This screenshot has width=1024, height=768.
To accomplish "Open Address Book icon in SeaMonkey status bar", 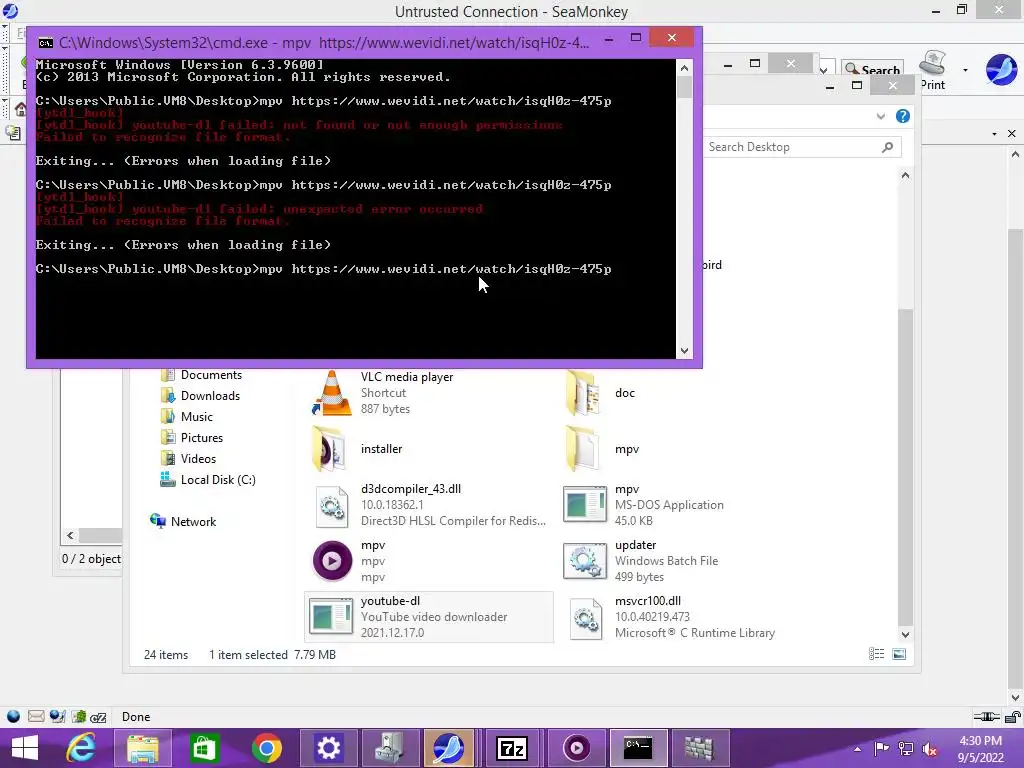I will [79, 716].
